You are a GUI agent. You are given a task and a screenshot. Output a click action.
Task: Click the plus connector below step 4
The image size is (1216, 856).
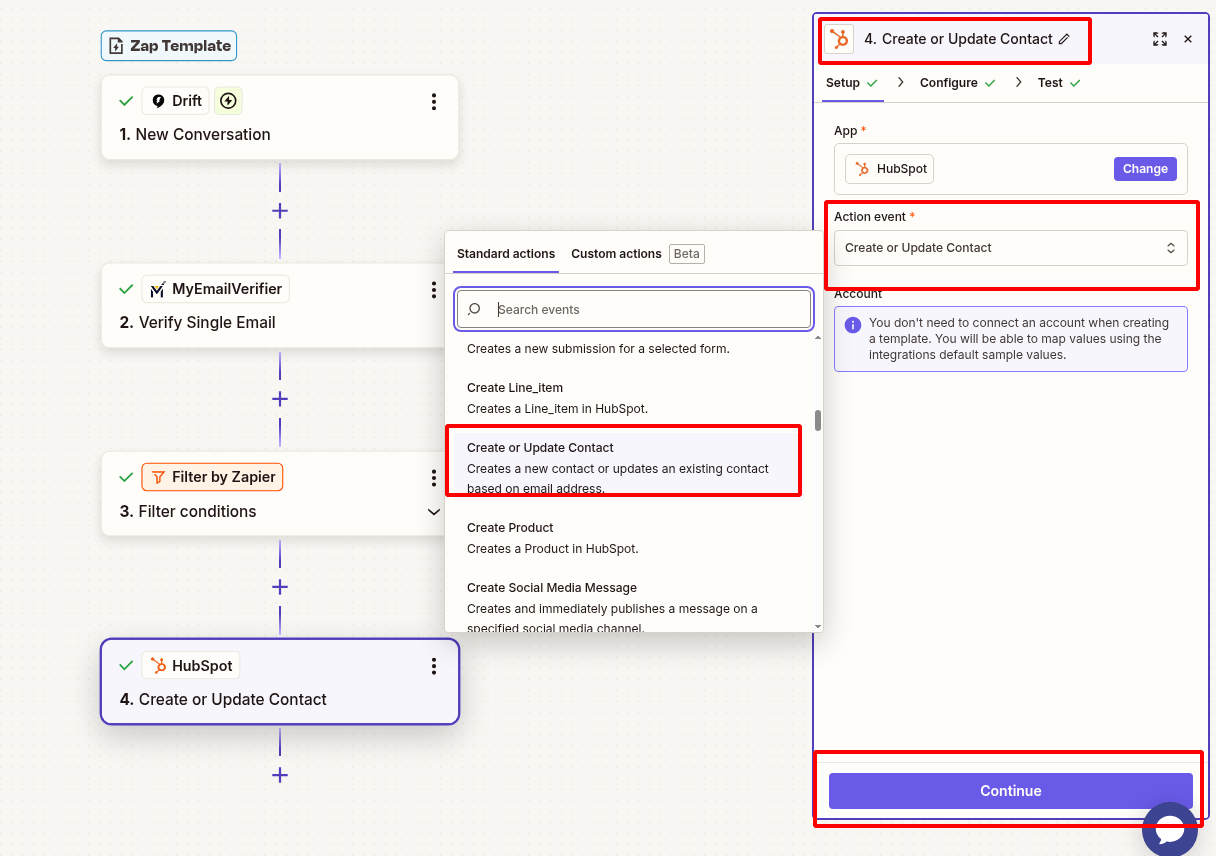tap(280, 775)
